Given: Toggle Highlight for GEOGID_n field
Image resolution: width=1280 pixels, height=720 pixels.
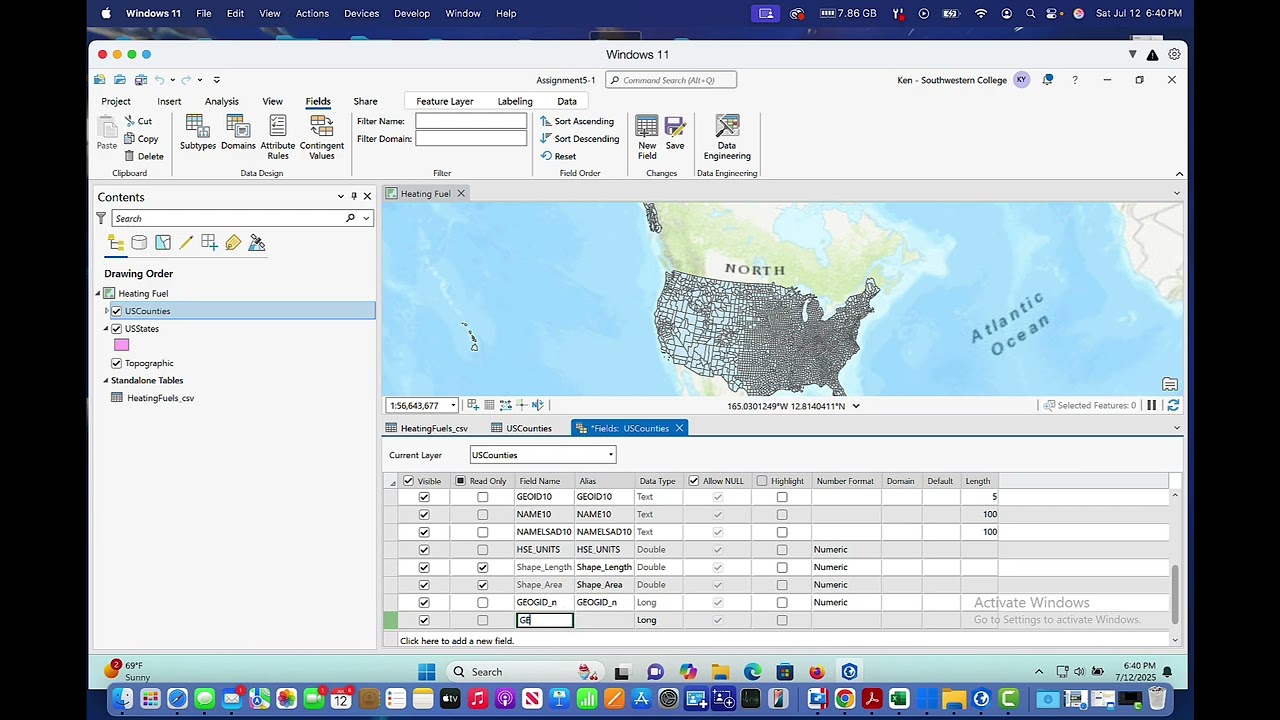Looking at the screenshot, I should pos(782,603).
